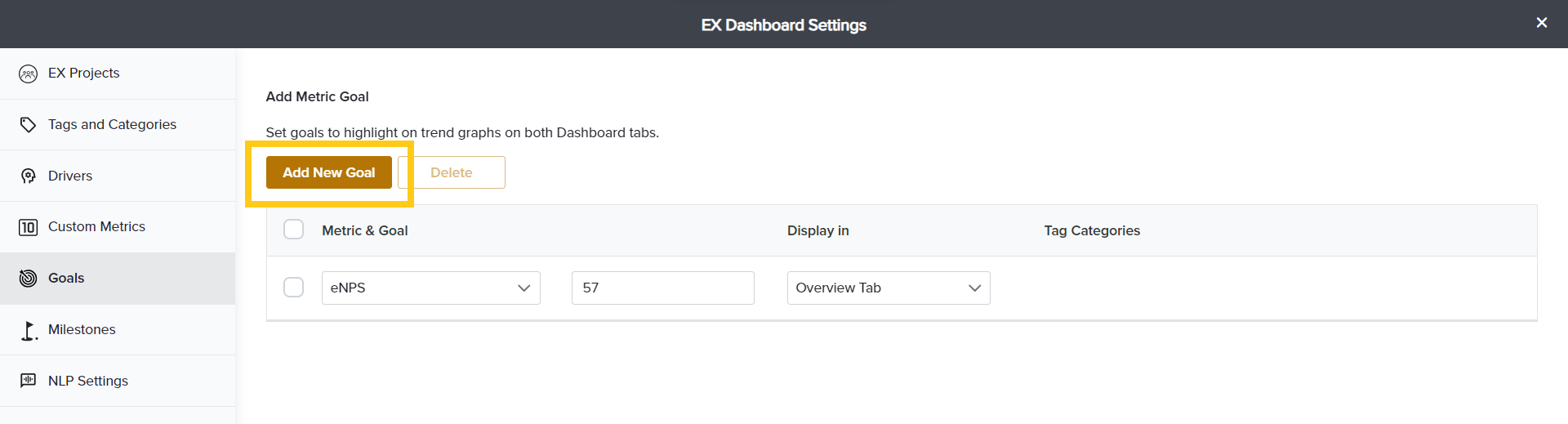Click the Milestones flag icon
1568x424 pixels.
(28, 330)
